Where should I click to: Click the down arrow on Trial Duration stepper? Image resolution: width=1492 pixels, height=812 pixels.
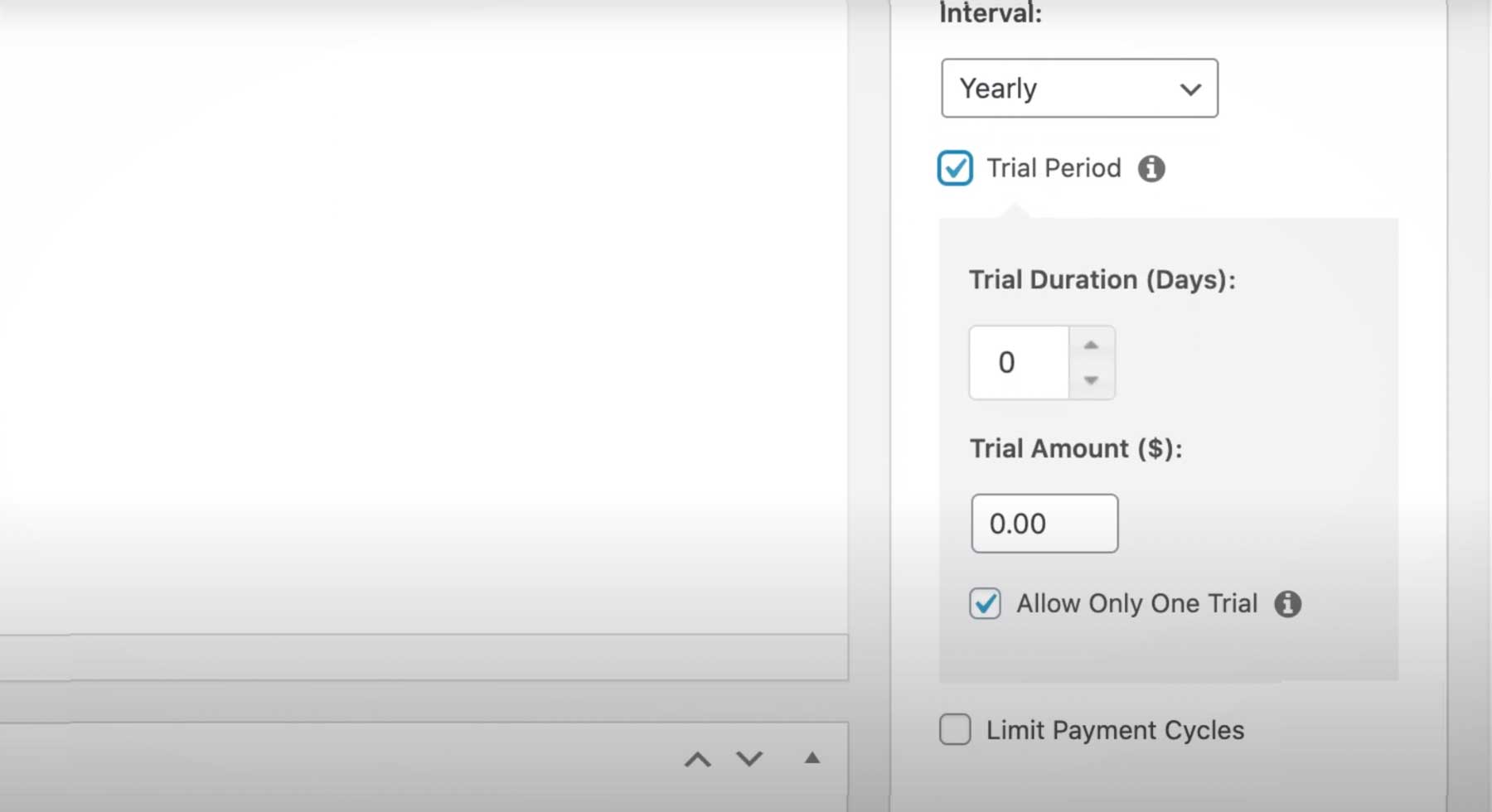(x=1092, y=382)
